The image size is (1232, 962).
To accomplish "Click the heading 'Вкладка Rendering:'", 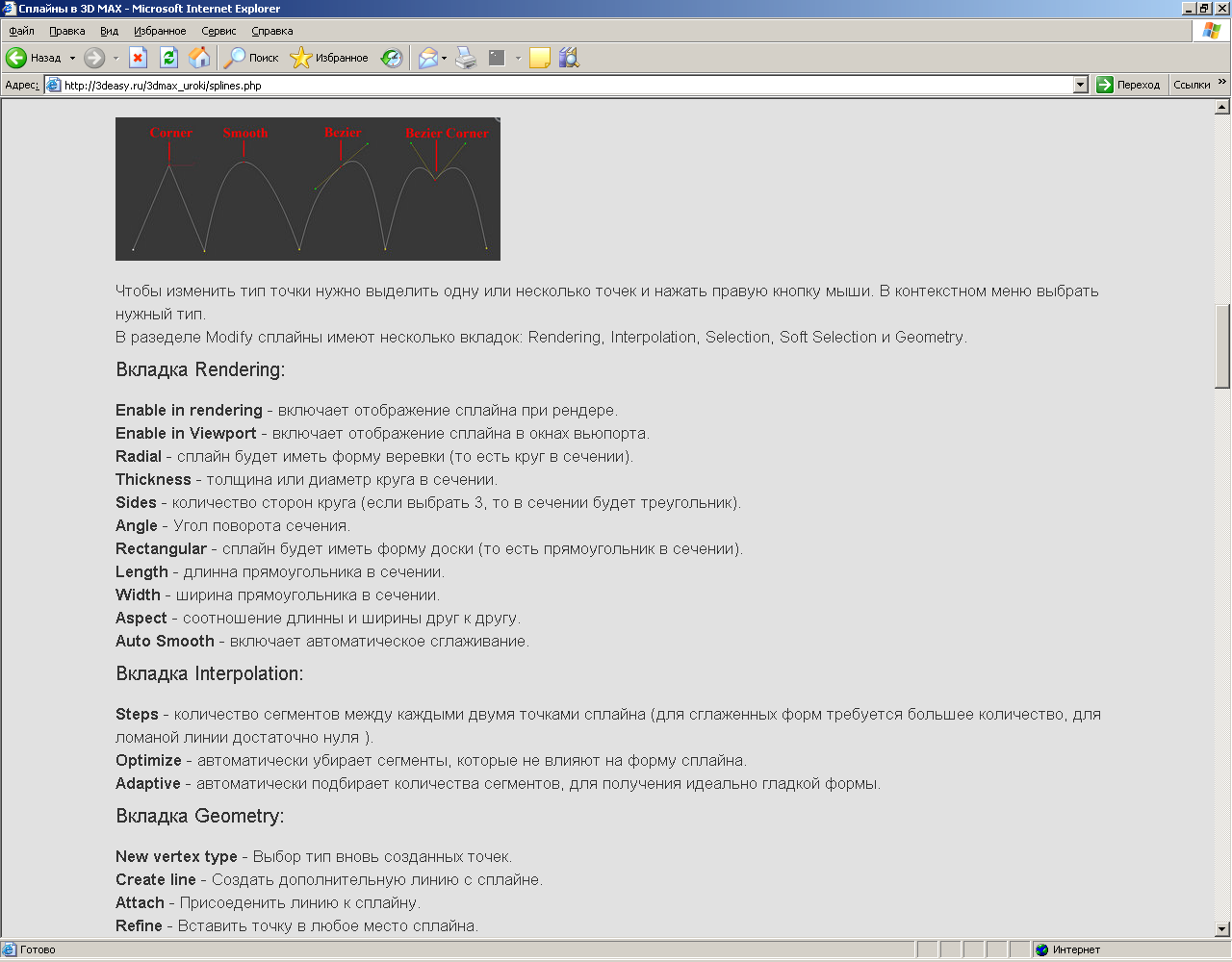I will 200,370.
